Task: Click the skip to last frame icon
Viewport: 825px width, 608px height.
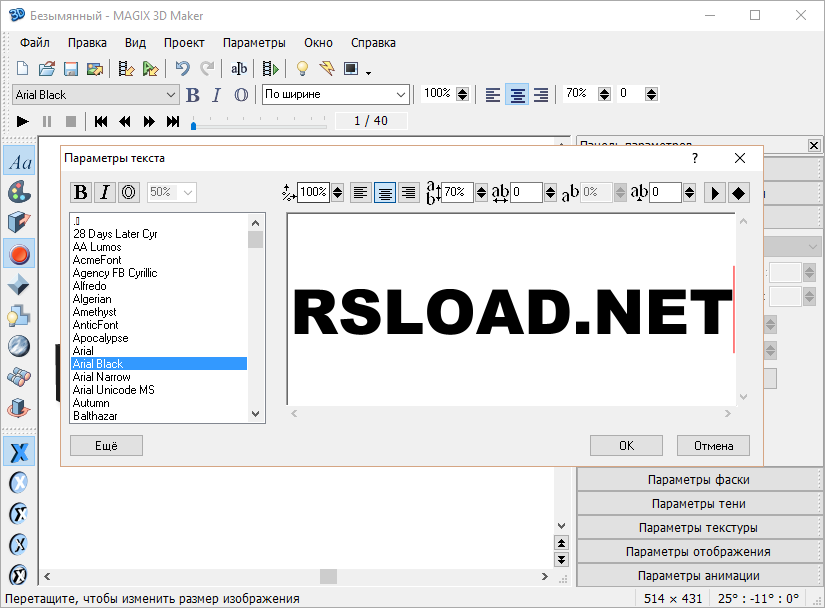Action: (x=173, y=121)
